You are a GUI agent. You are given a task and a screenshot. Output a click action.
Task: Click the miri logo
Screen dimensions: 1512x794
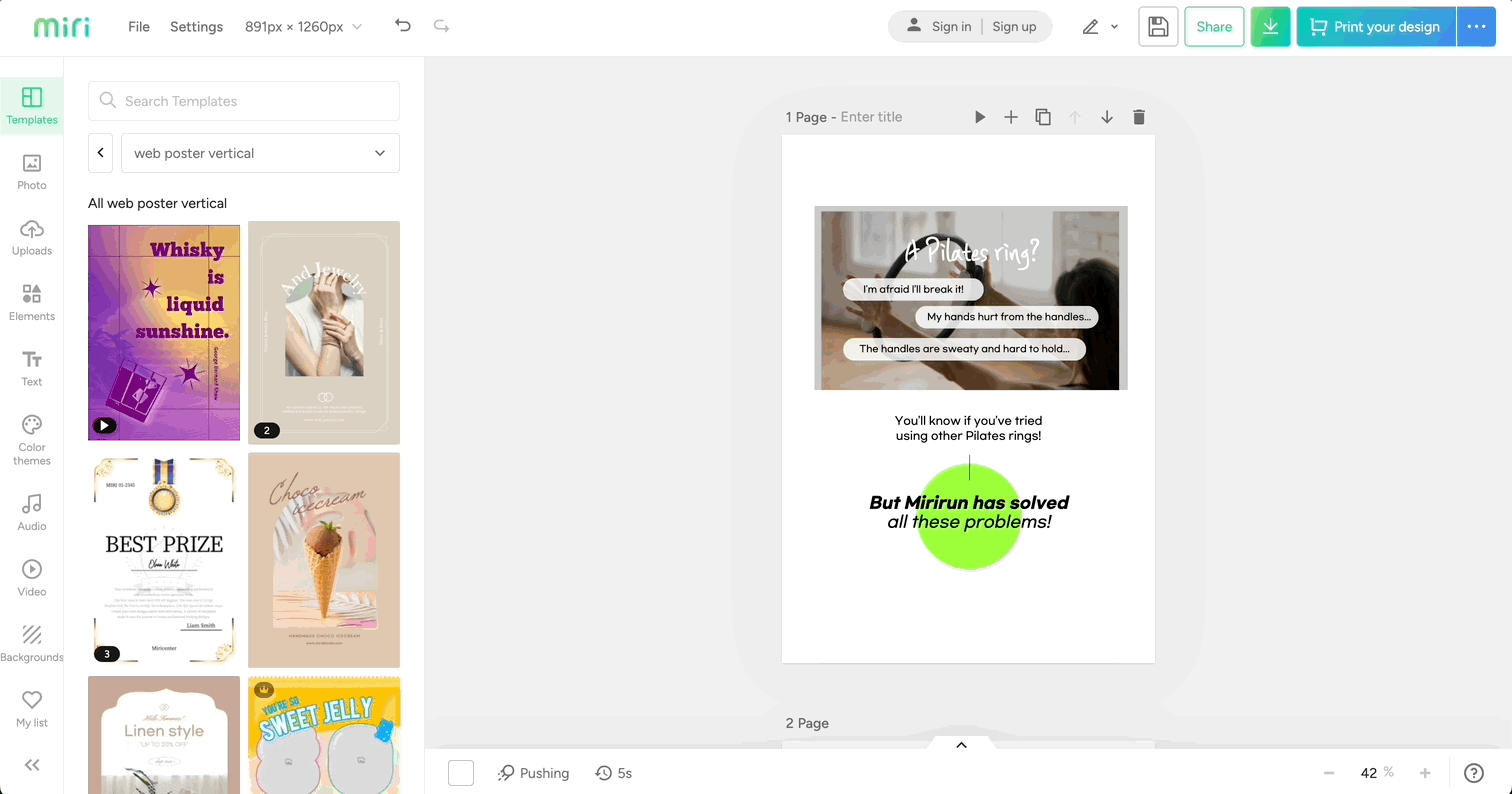tap(61, 27)
